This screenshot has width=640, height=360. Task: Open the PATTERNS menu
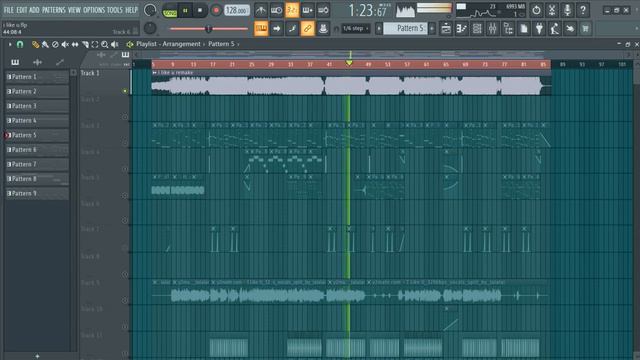53,10
